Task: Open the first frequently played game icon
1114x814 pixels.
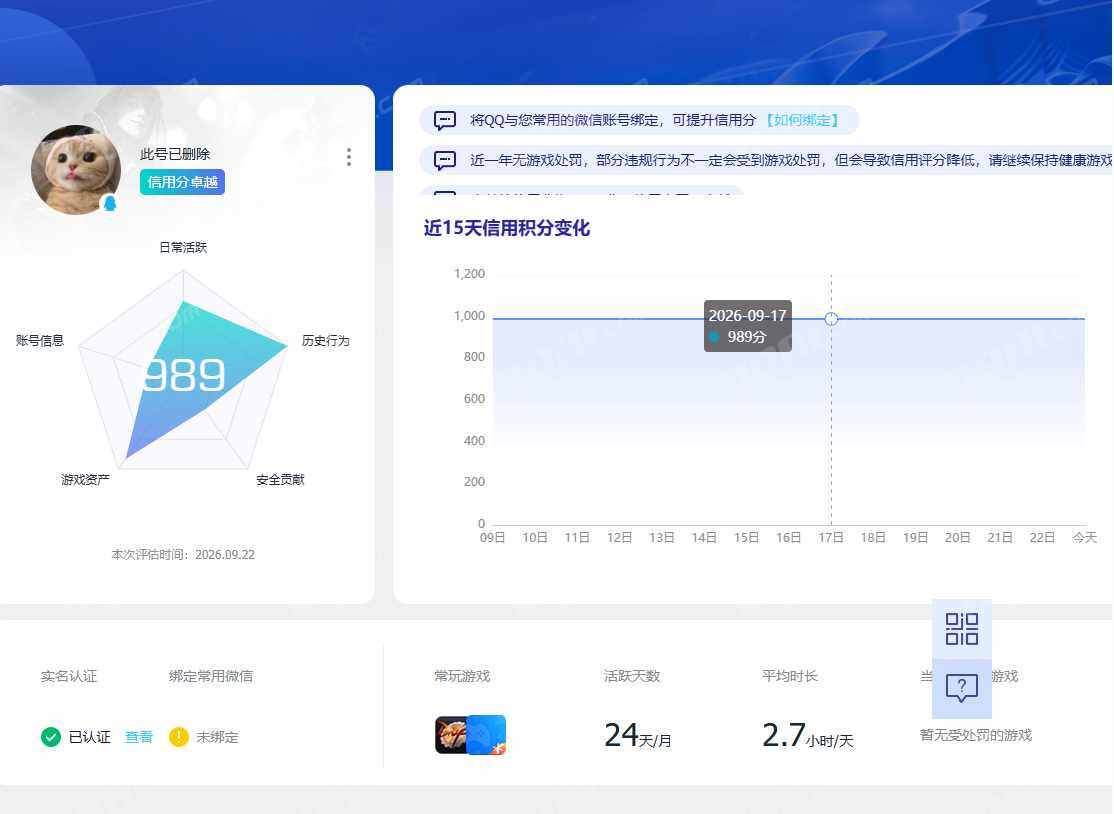Action: tap(452, 735)
